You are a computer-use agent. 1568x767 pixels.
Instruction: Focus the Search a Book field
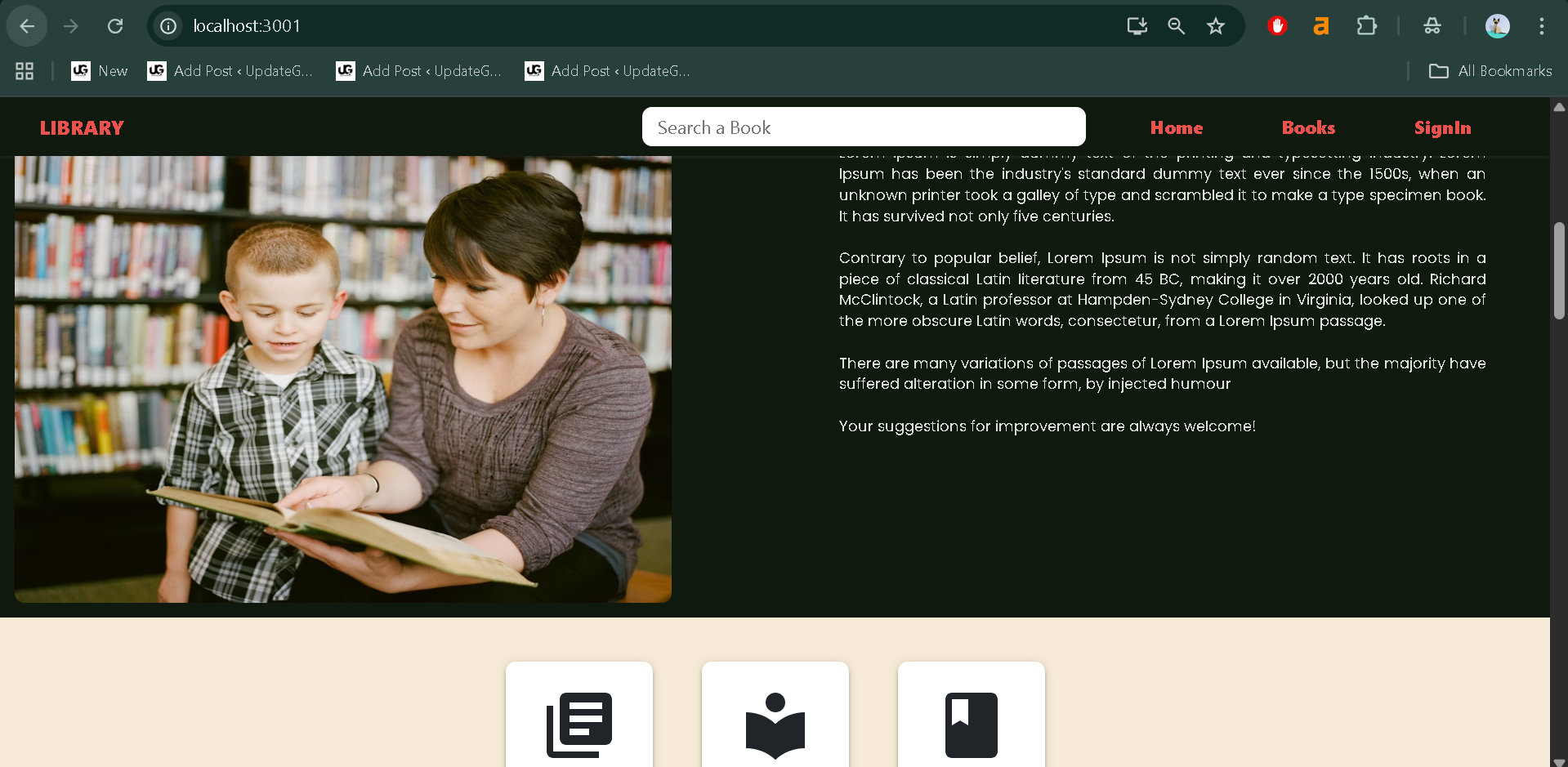(x=864, y=127)
